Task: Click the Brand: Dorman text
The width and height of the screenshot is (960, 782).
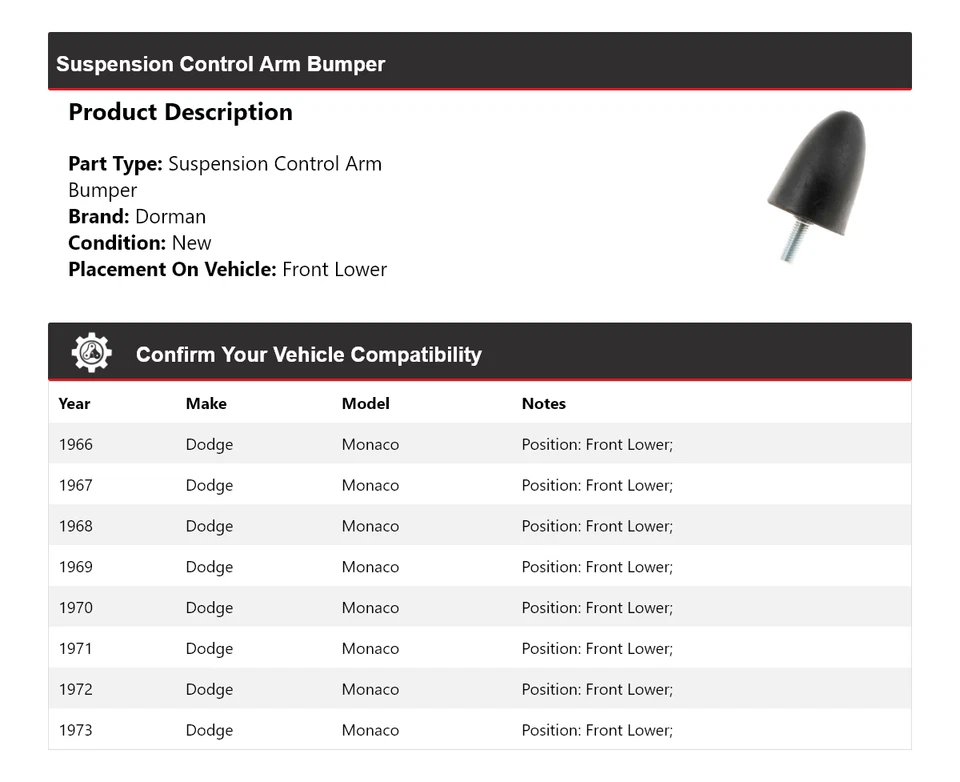Action: point(137,216)
